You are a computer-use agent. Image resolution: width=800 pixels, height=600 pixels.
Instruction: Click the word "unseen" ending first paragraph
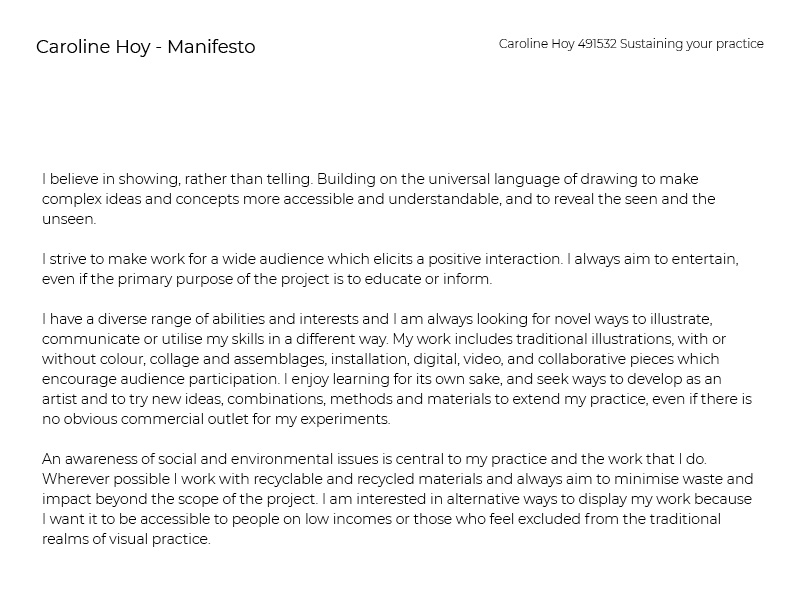[x=68, y=219]
